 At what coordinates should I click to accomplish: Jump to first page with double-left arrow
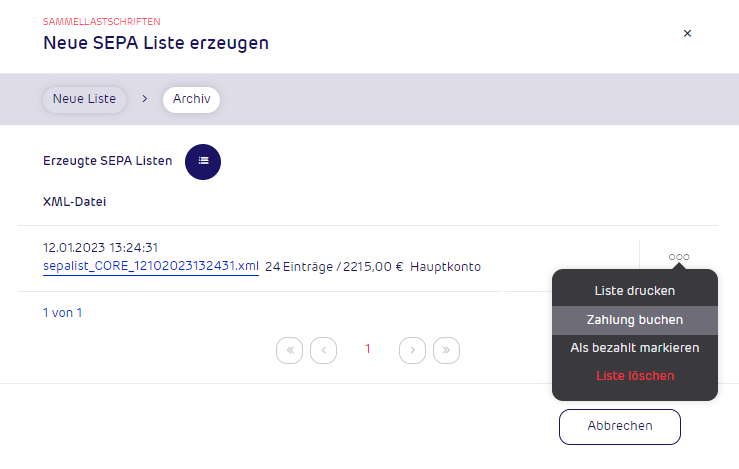289,350
